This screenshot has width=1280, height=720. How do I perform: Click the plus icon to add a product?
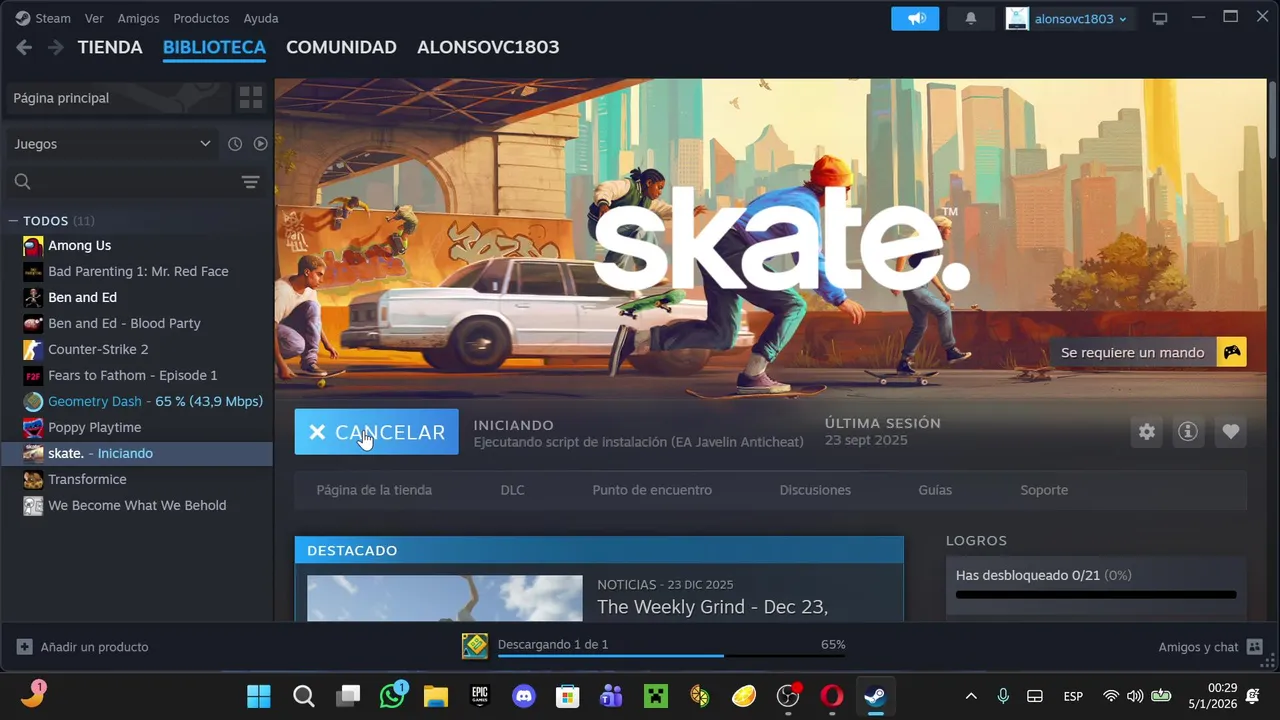25,647
